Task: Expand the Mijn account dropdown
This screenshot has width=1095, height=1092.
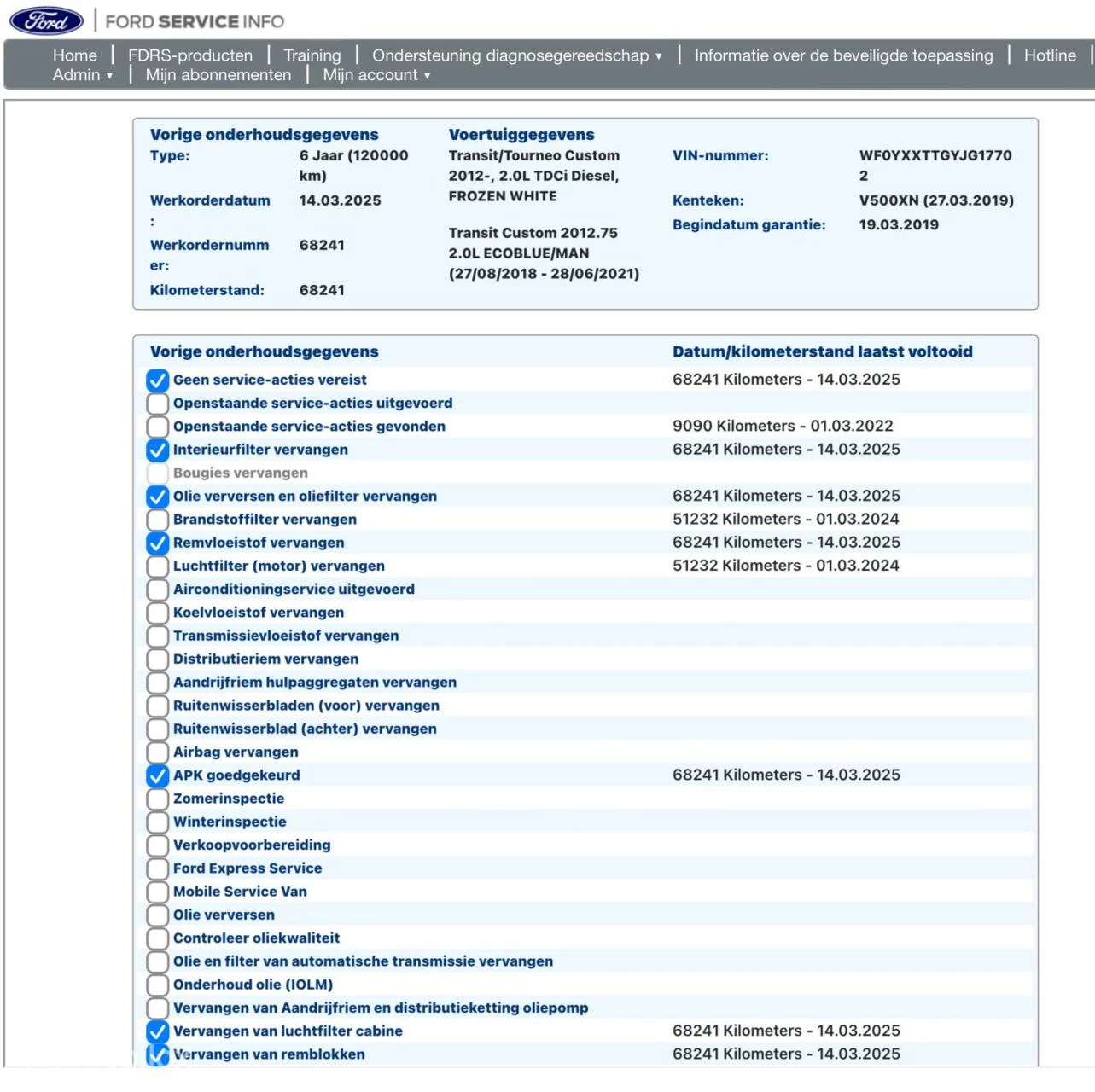Action: pos(376,75)
